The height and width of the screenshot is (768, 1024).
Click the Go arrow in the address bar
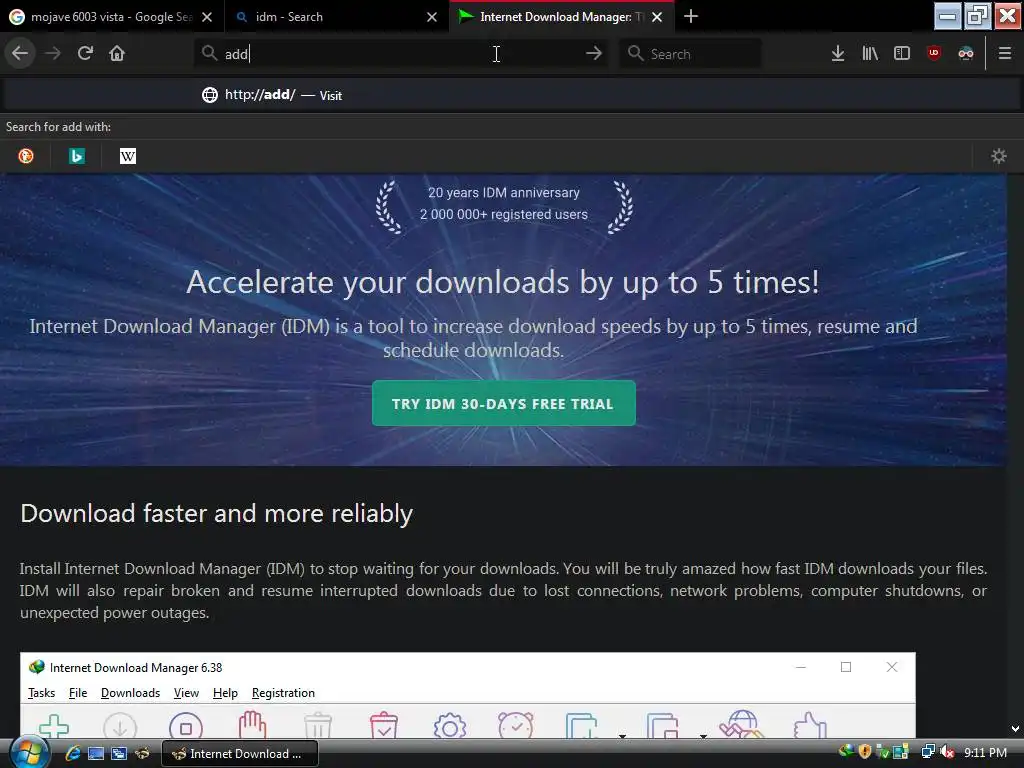coord(594,54)
